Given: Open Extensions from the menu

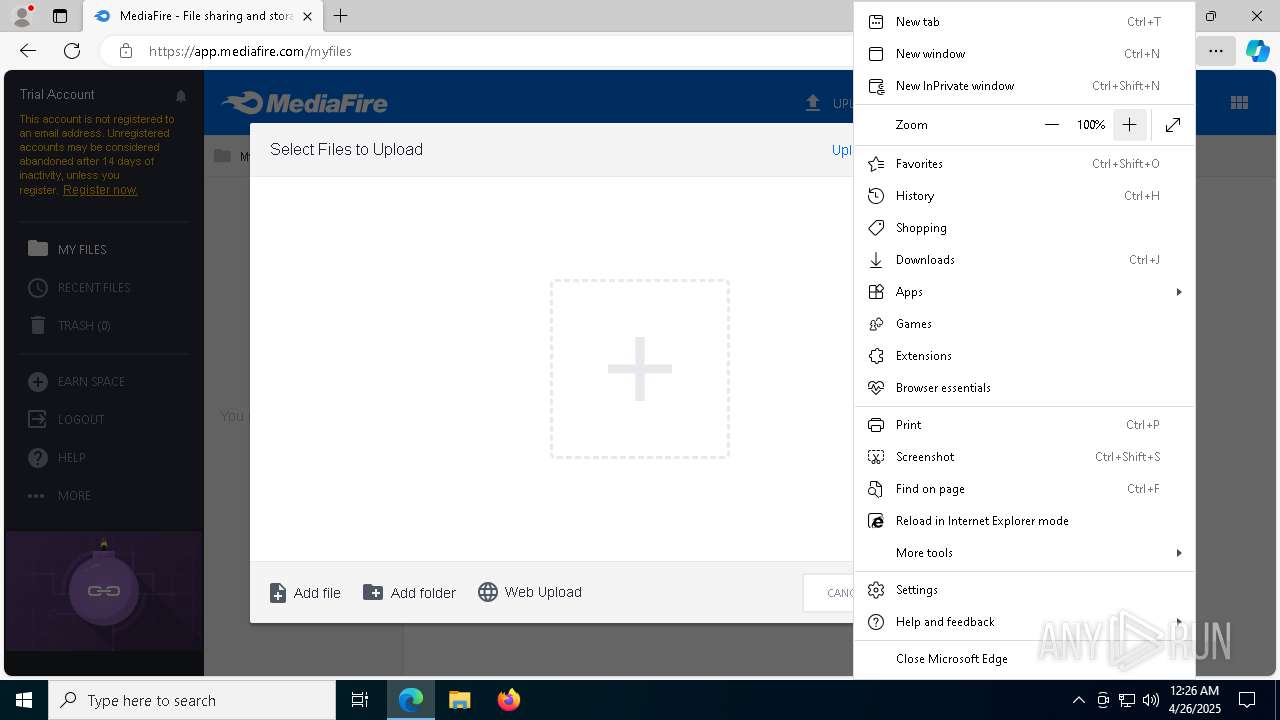Looking at the screenshot, I should pyautogui.click(x=1024, y=355).
